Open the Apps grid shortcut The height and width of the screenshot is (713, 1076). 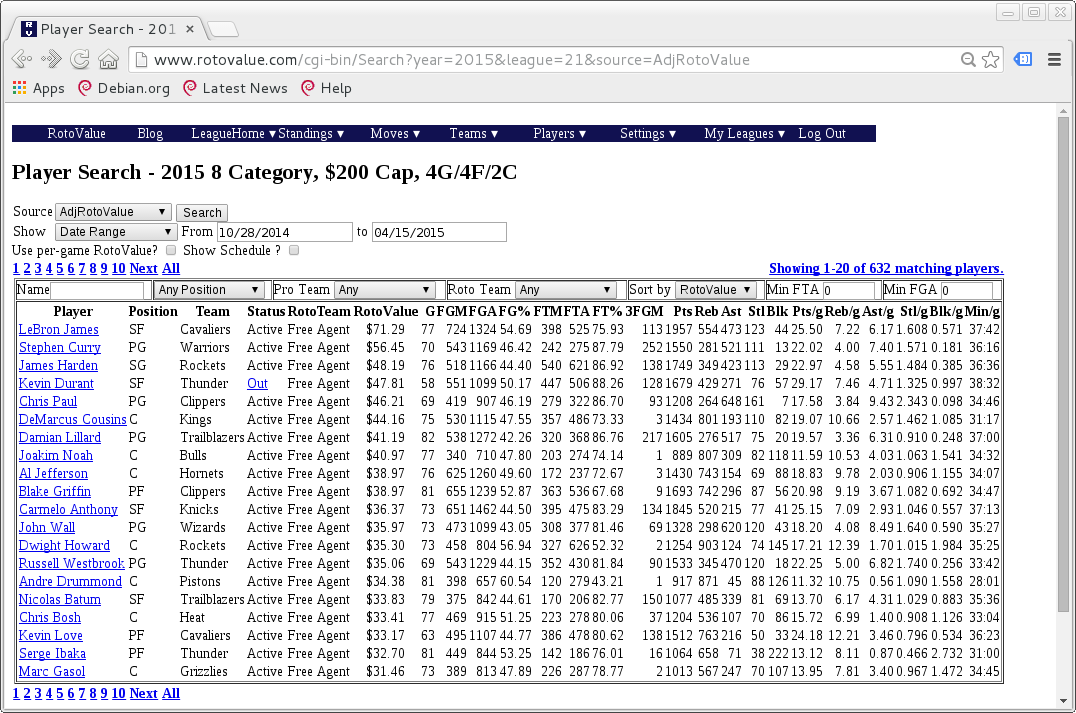click(x=39, y=88)
